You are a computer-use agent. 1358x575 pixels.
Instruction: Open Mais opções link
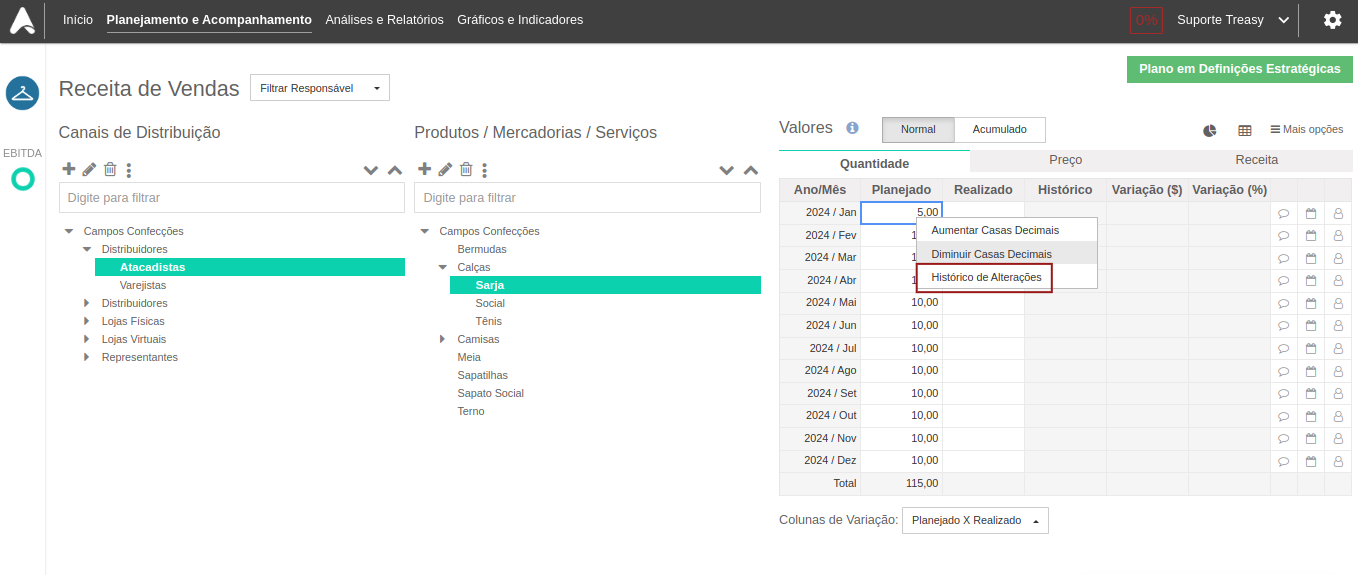click(1307, 129)
